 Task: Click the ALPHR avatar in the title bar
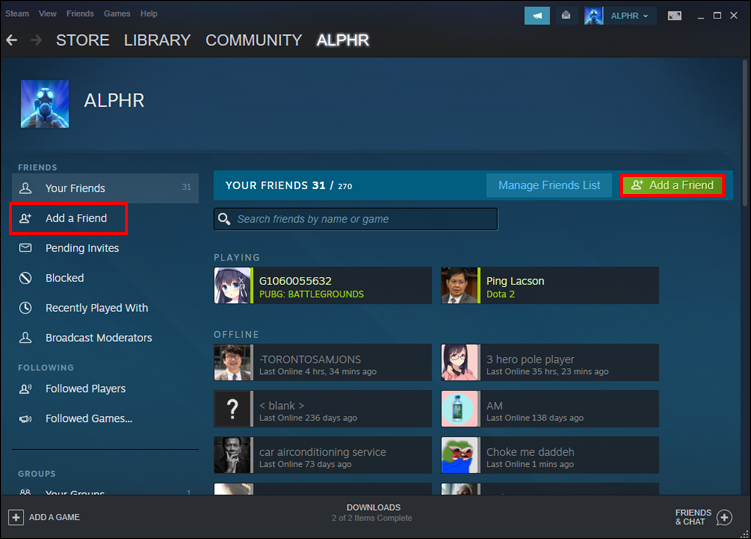593,16
